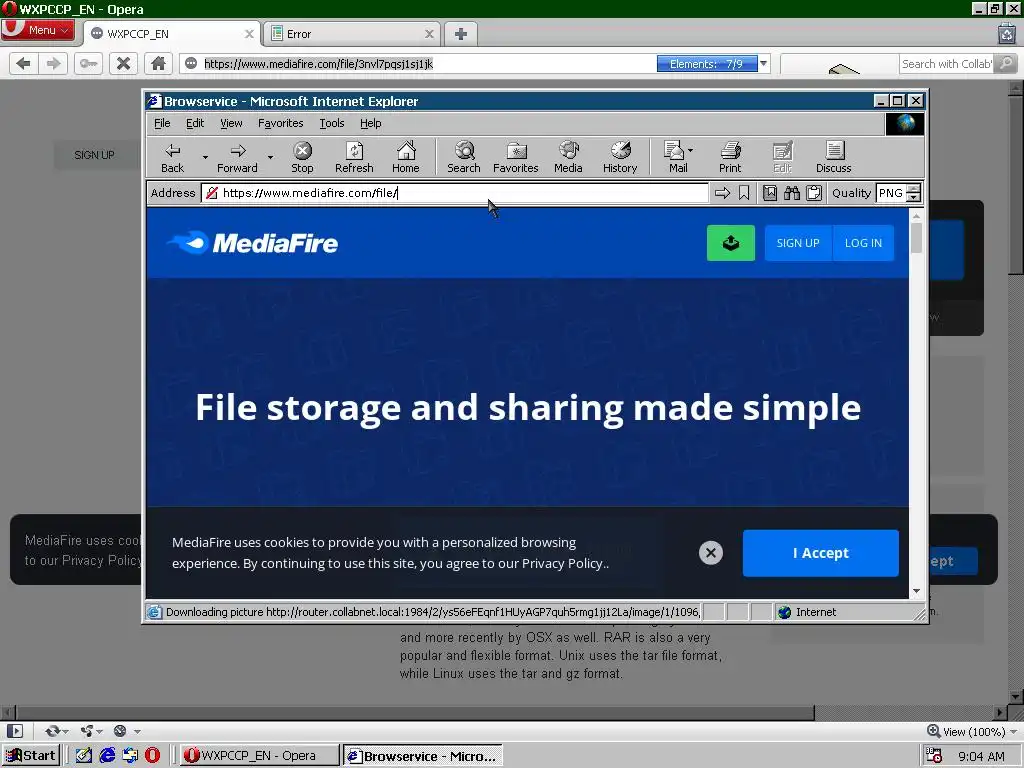This screenshot has height=768, width=1024.
Task: Switch to the WXPCCP_EN tab in Opera
Action: 171,34
